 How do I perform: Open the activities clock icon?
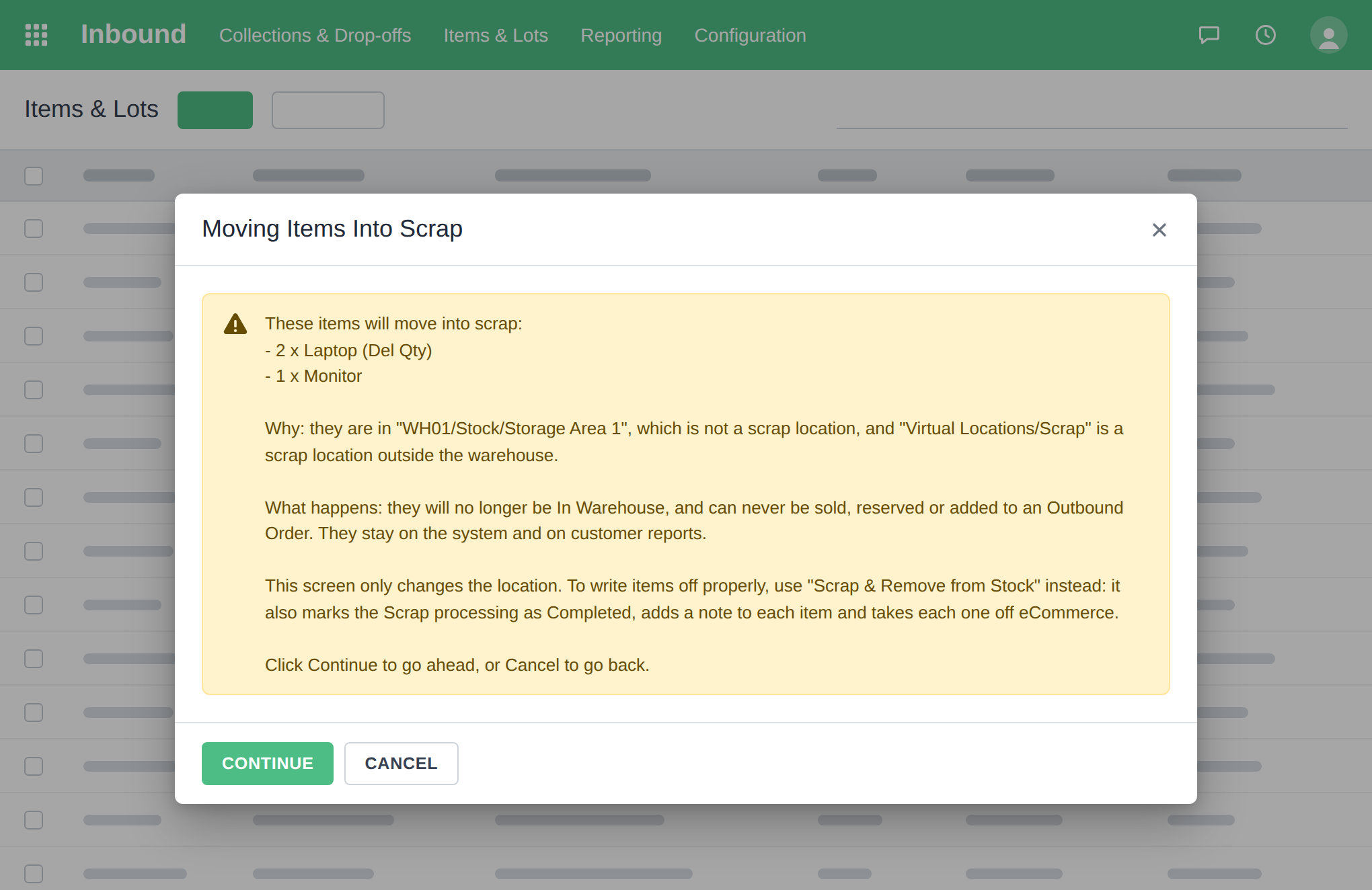[1266, 35]
